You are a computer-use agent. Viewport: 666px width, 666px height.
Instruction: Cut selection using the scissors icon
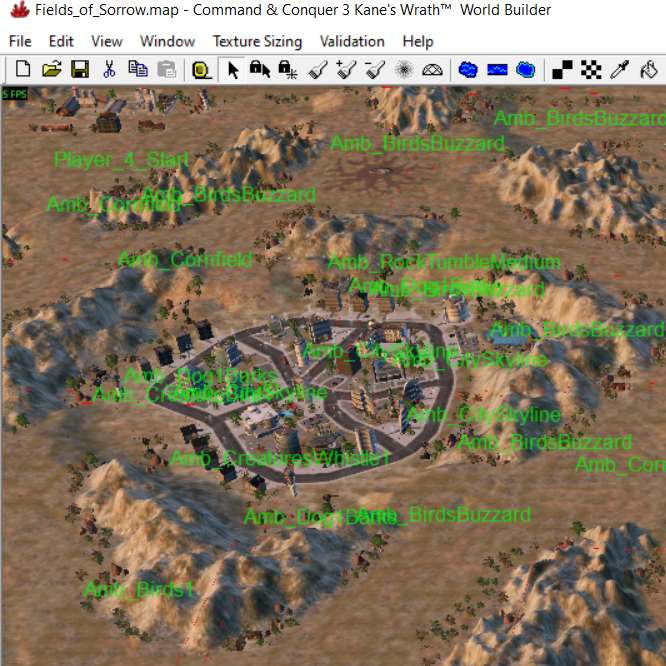click(x=109, y=69)
